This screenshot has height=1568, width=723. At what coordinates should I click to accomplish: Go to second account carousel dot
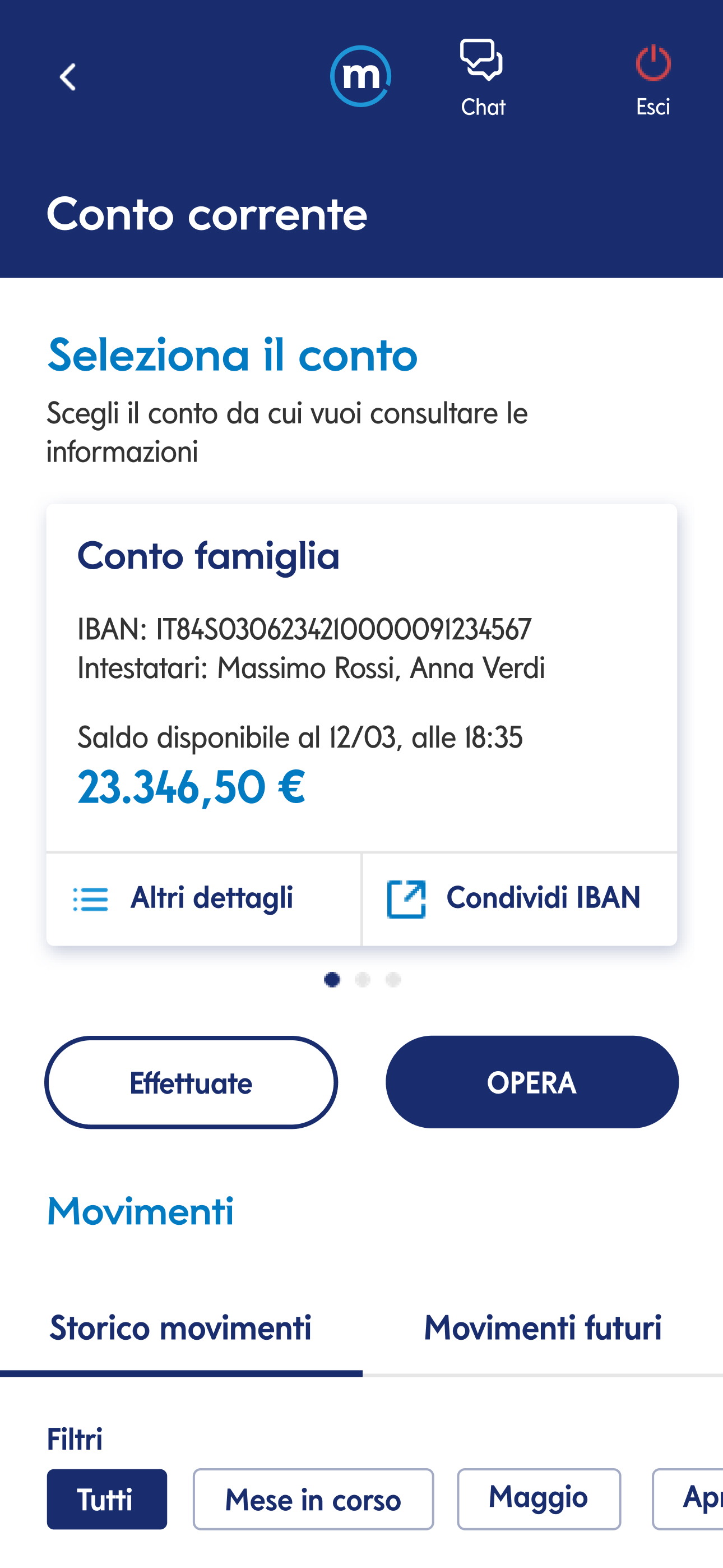363,979
